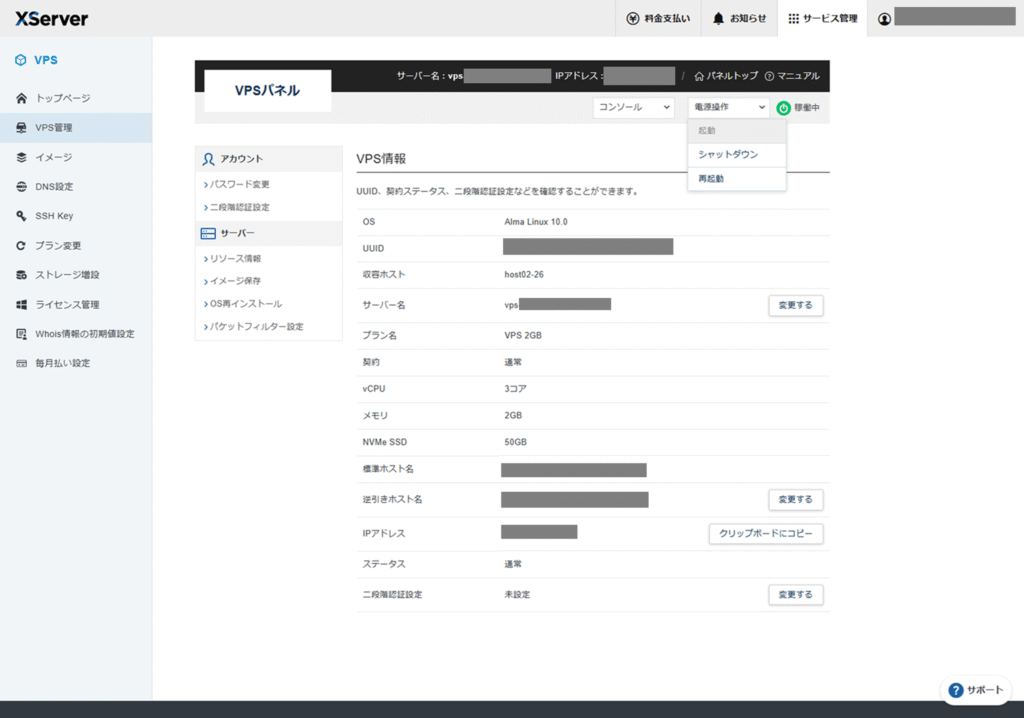Click the globe icon beside DNS設定
Screen dimensions: 1024x718
coord(21,187)
